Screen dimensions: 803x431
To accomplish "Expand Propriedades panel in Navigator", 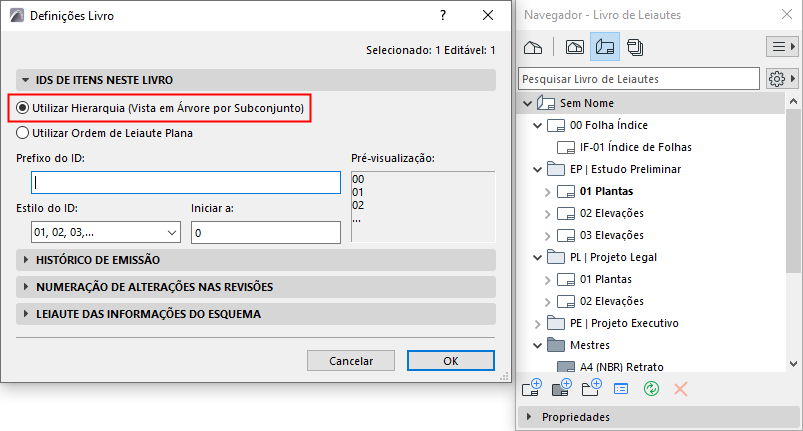I will point(529,417).
